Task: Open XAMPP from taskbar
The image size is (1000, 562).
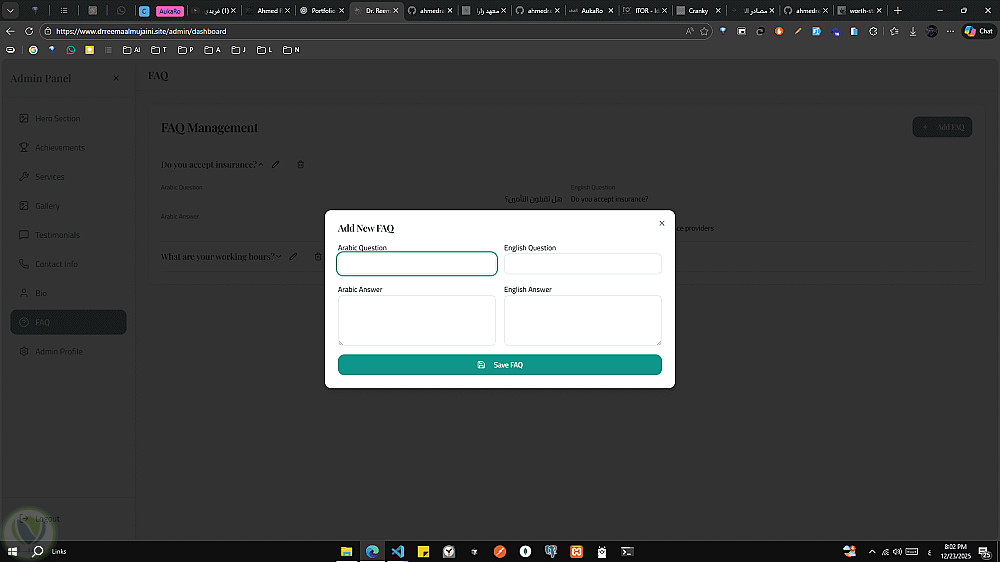Action: coord(577,551)
